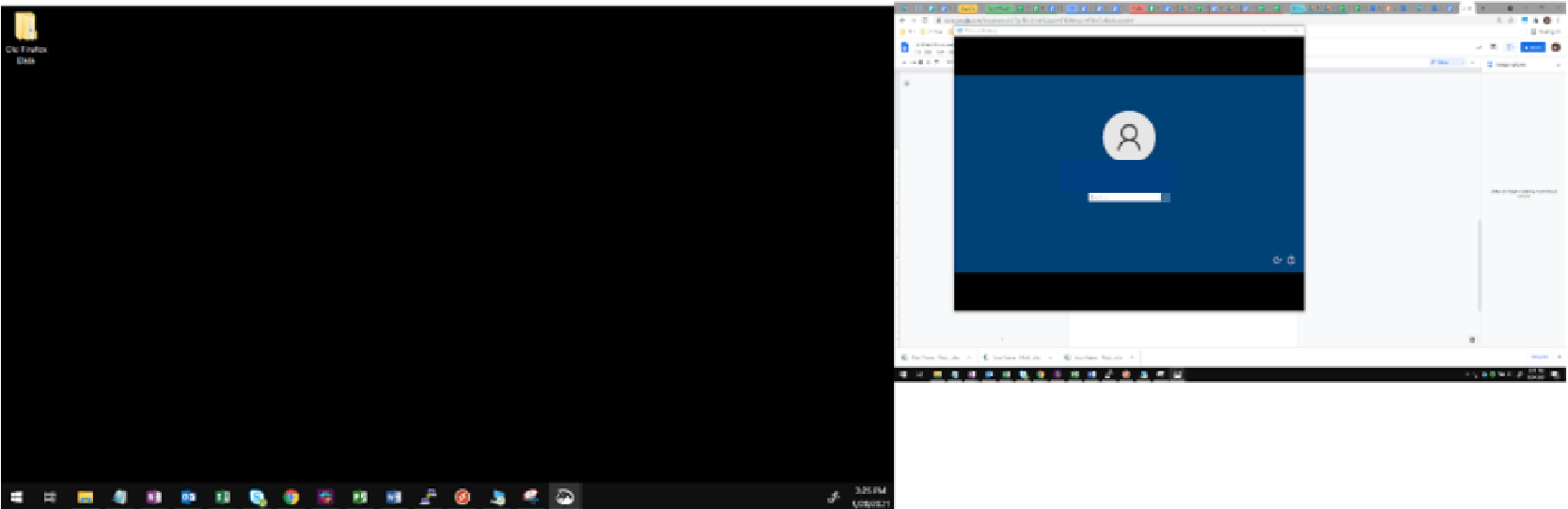Open comment history icon in Docs

[1493, 47]
